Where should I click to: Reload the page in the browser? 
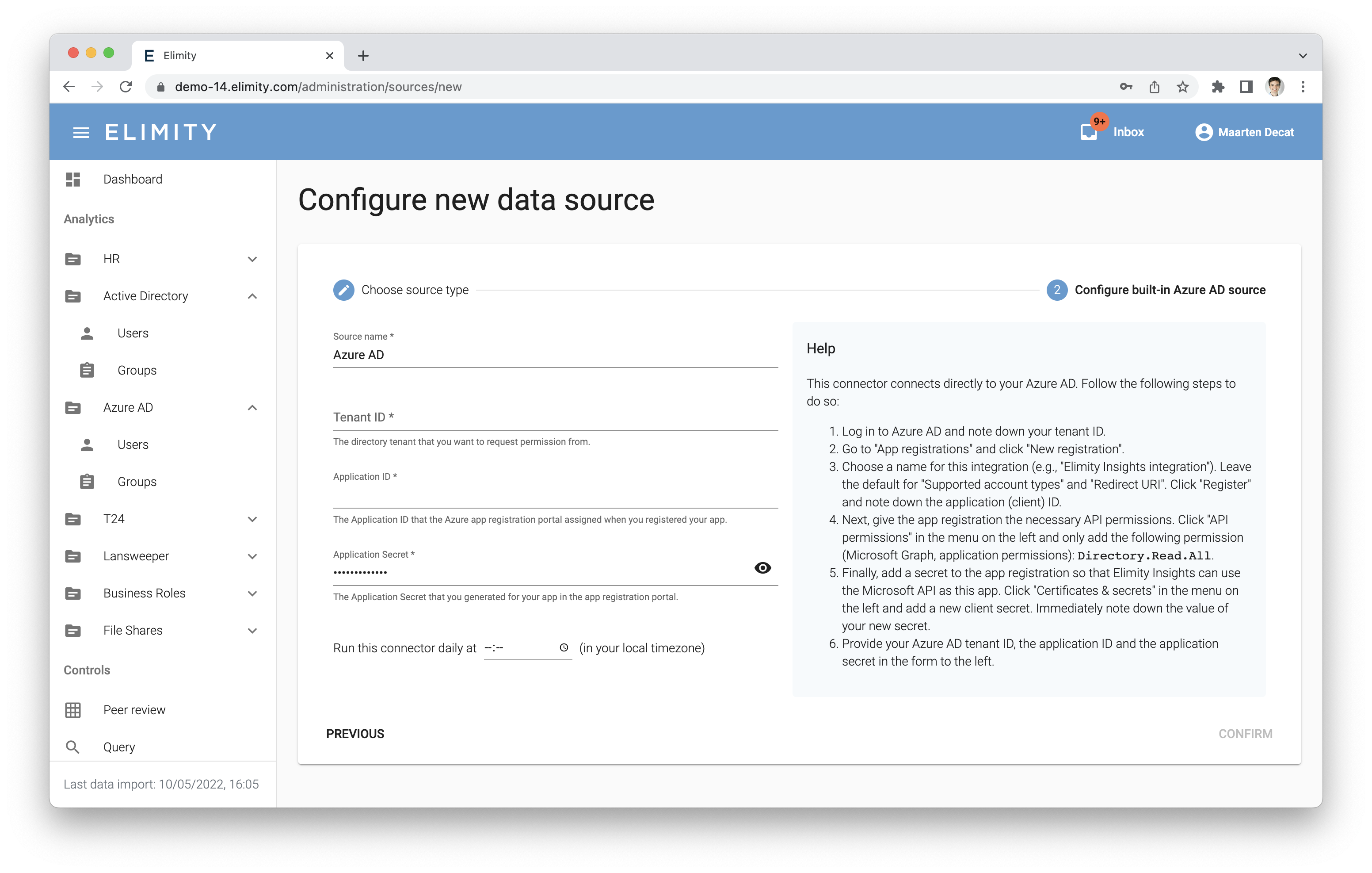point(126,87)
